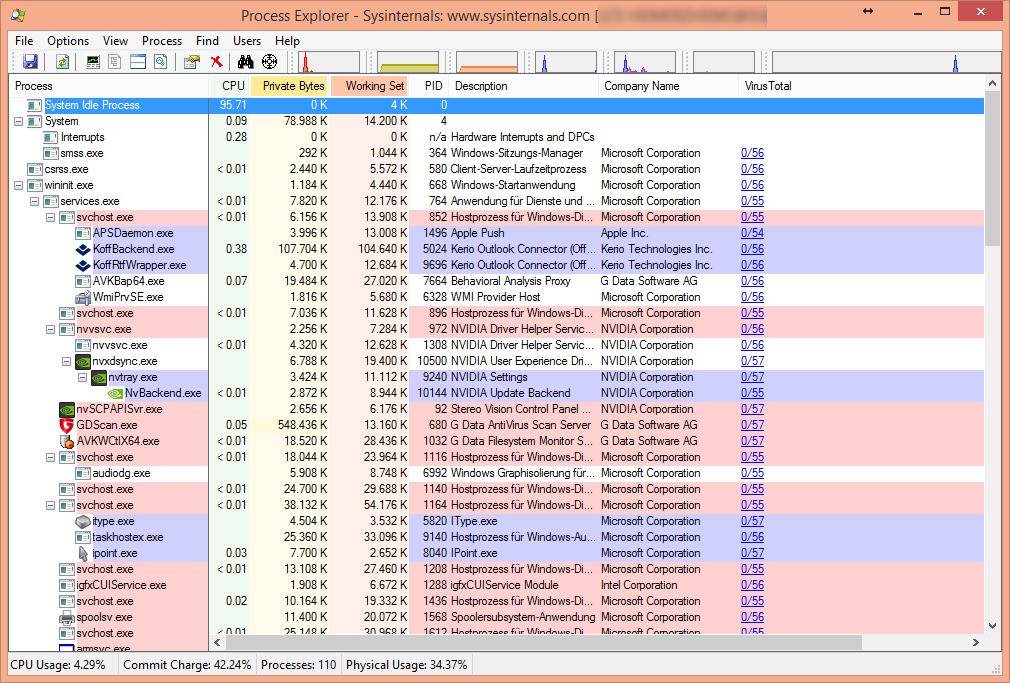Open the Find menu

pyautogui.click(x=207, y=41)
